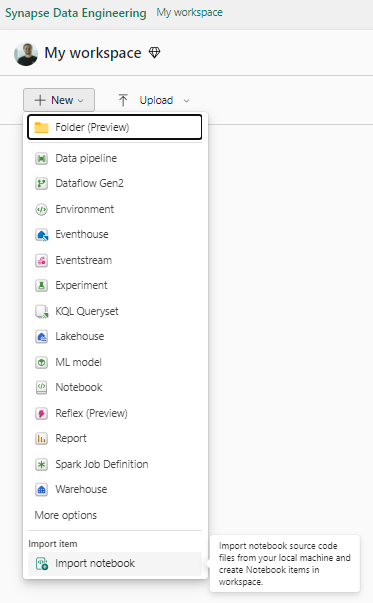
Task: Choose Dataflow Gen2 from the menu
Action: pyautogui.click(x=115, y=183)
